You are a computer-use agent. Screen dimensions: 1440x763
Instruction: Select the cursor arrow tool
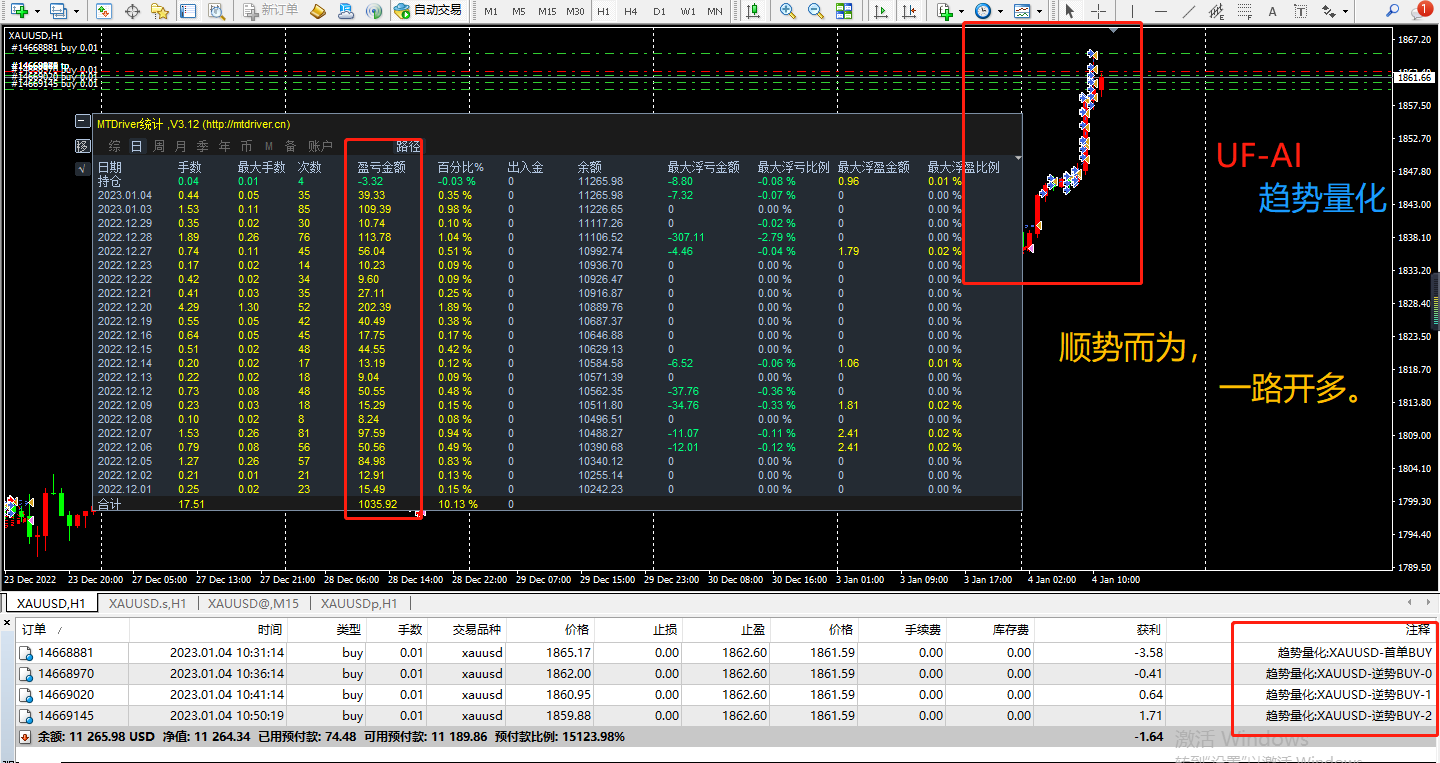(x=1070, y=11)
